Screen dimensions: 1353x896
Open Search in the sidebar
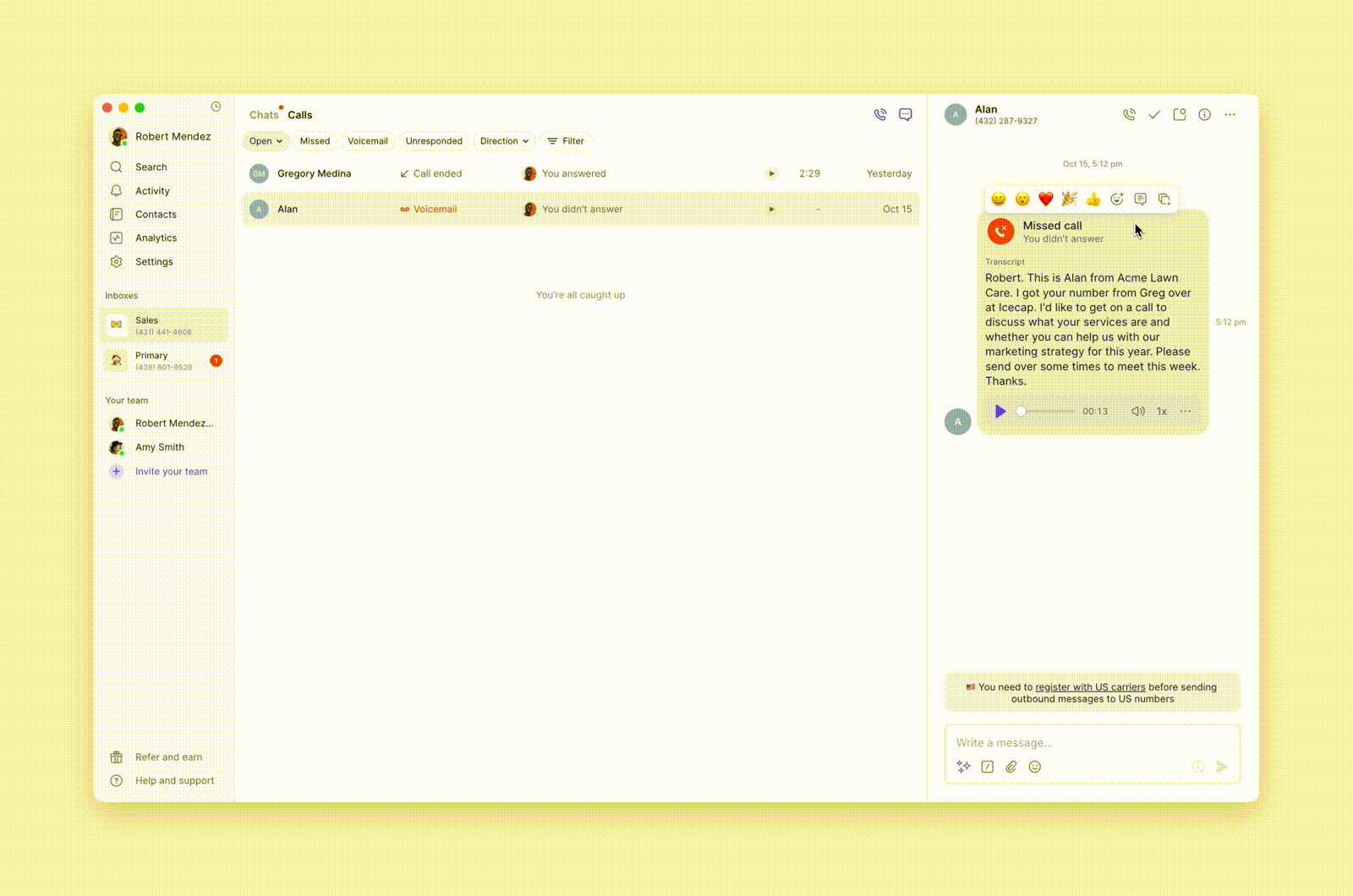[x=163, y=167]
